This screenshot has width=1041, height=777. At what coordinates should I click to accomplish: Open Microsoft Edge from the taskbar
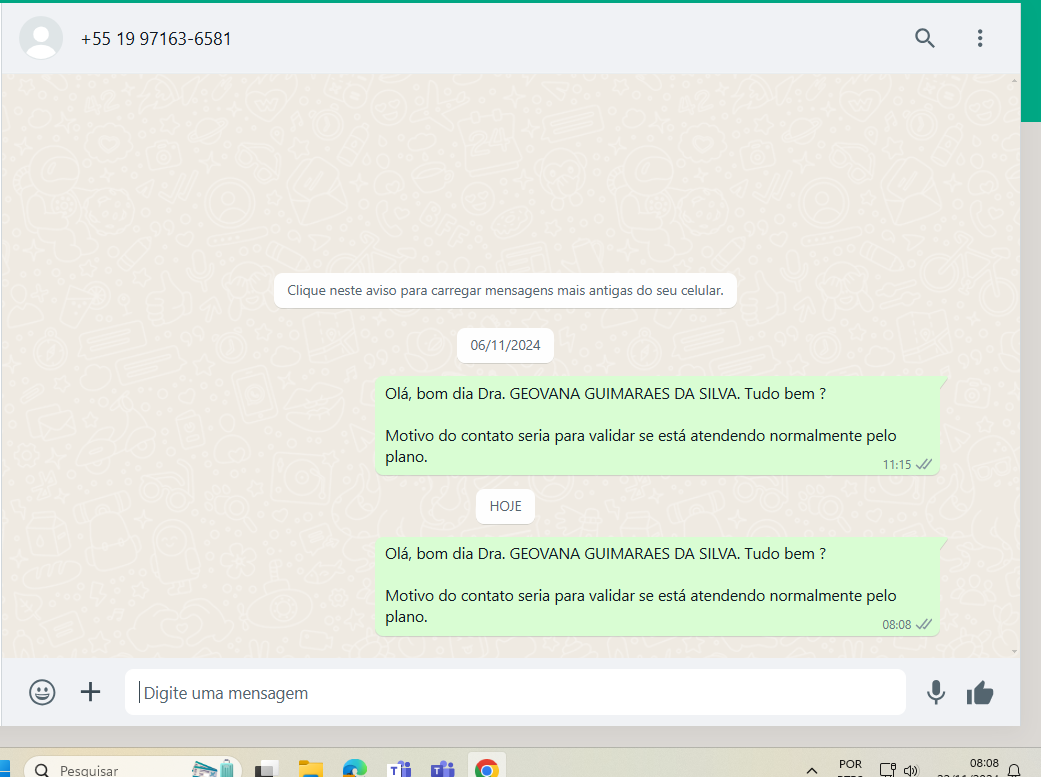pyautogui.click(x=355, y=768)
